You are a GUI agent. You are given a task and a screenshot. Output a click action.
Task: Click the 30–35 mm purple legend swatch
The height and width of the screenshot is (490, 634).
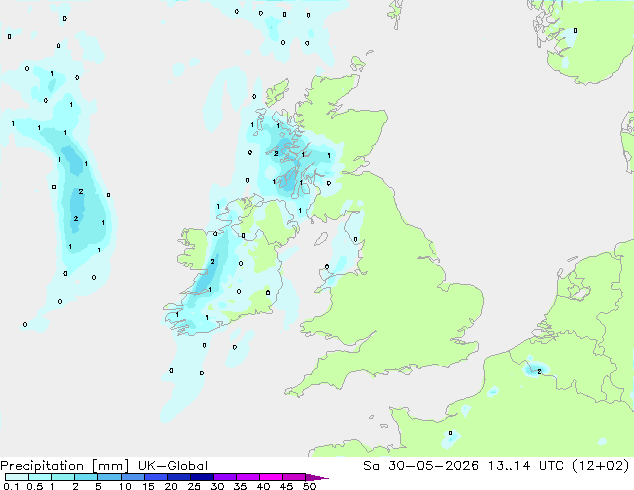point(224,477)
